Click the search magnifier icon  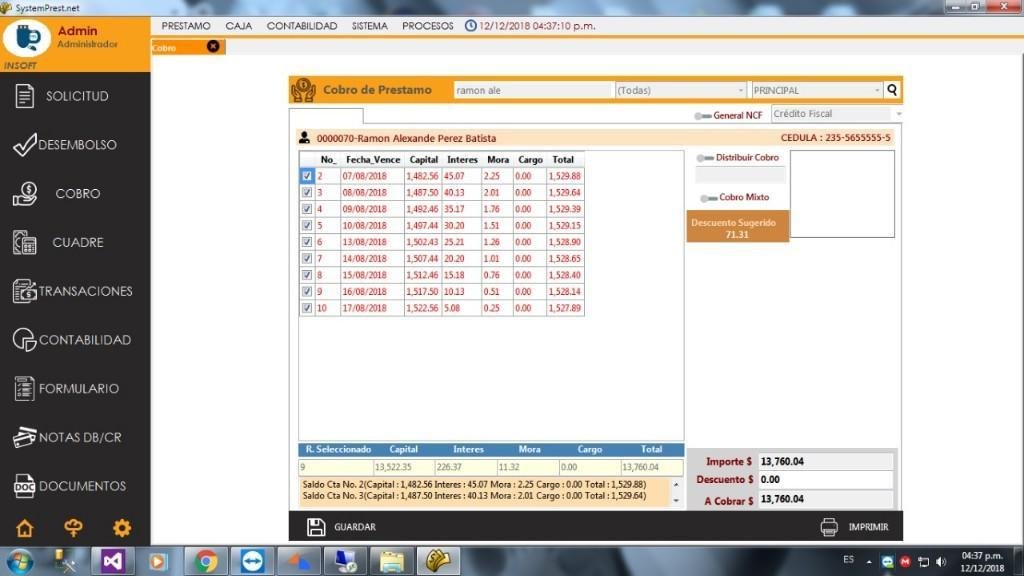892,90
